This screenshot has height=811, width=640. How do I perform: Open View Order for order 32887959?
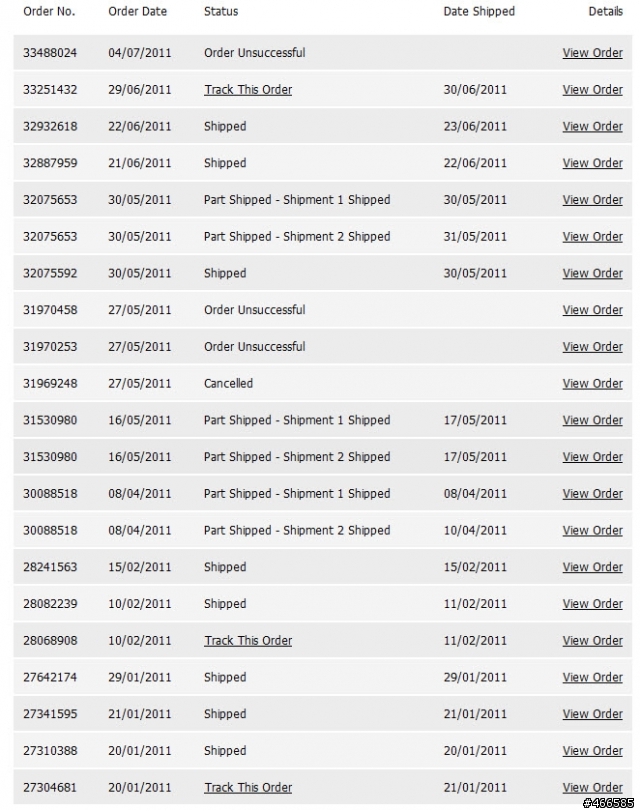pyautogui.click(x=592, y=163)
